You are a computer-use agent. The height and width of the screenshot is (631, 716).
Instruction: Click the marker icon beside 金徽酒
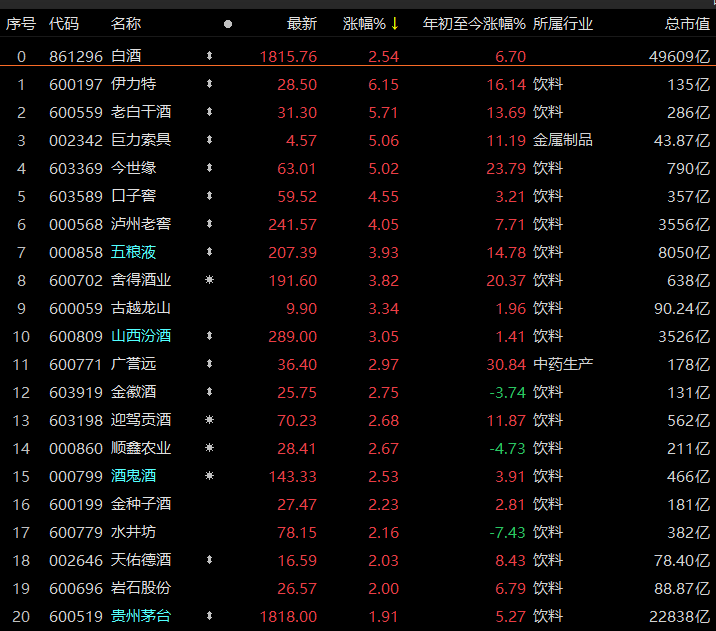point(209,392)
